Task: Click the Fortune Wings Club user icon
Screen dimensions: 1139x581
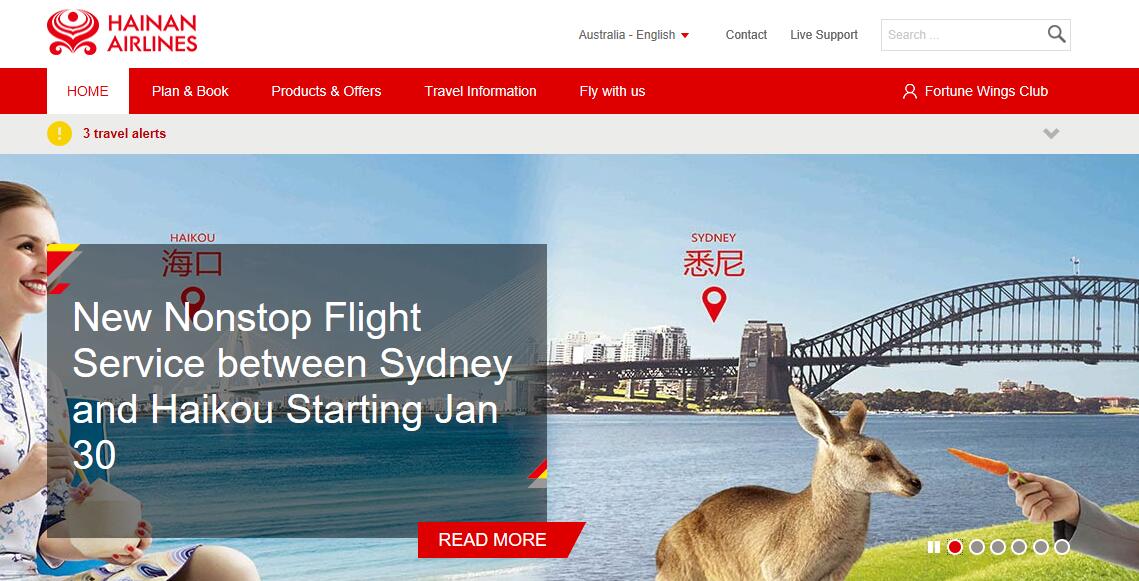Action: [x=909, y=92]
